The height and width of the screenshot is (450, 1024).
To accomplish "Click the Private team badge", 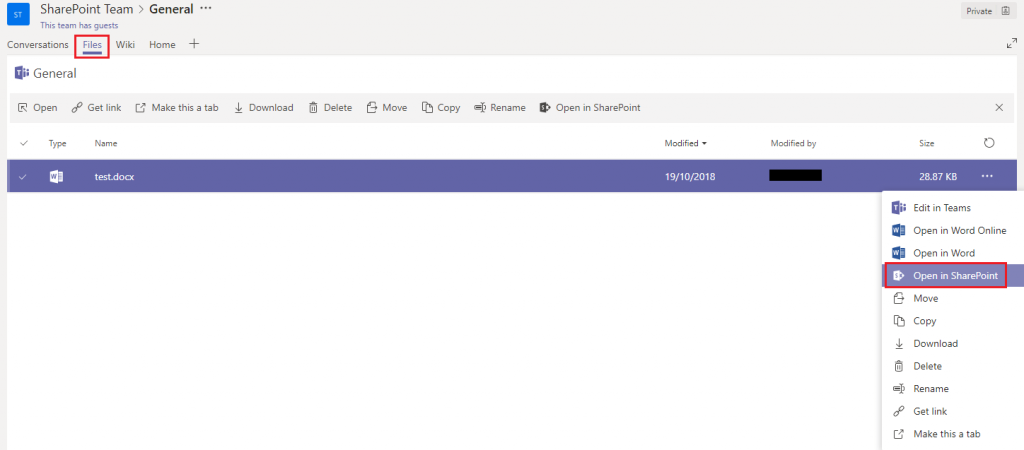I will click(989, 10).
